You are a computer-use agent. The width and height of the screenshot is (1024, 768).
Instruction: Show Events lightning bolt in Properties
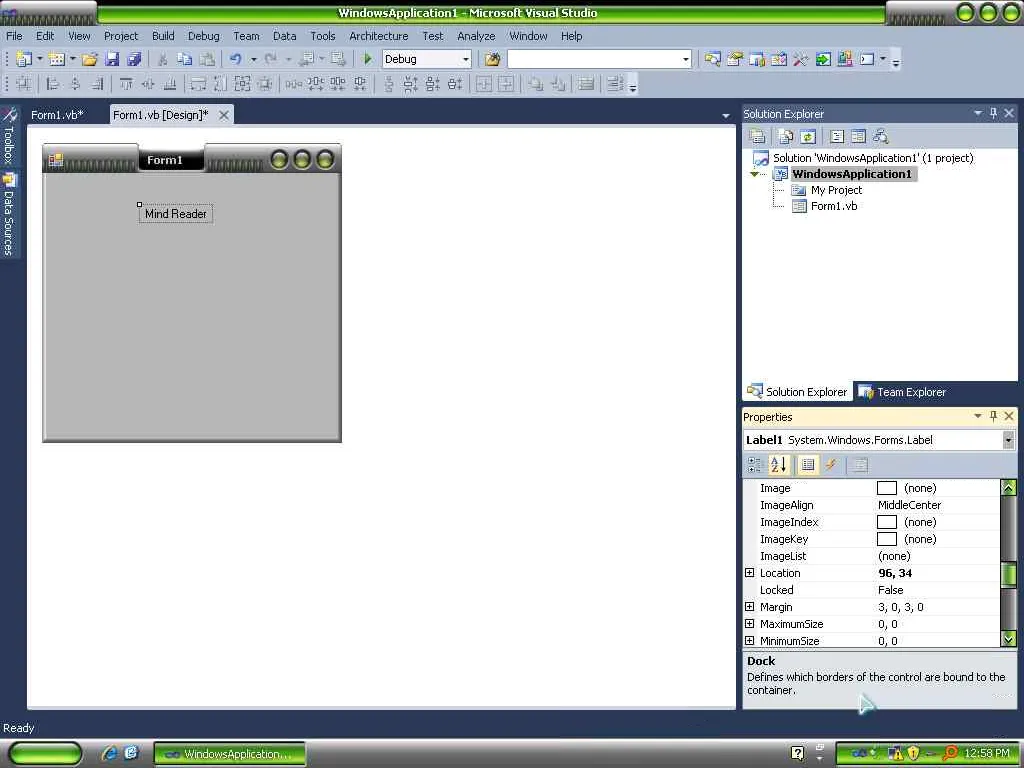[x=831, y=465]
